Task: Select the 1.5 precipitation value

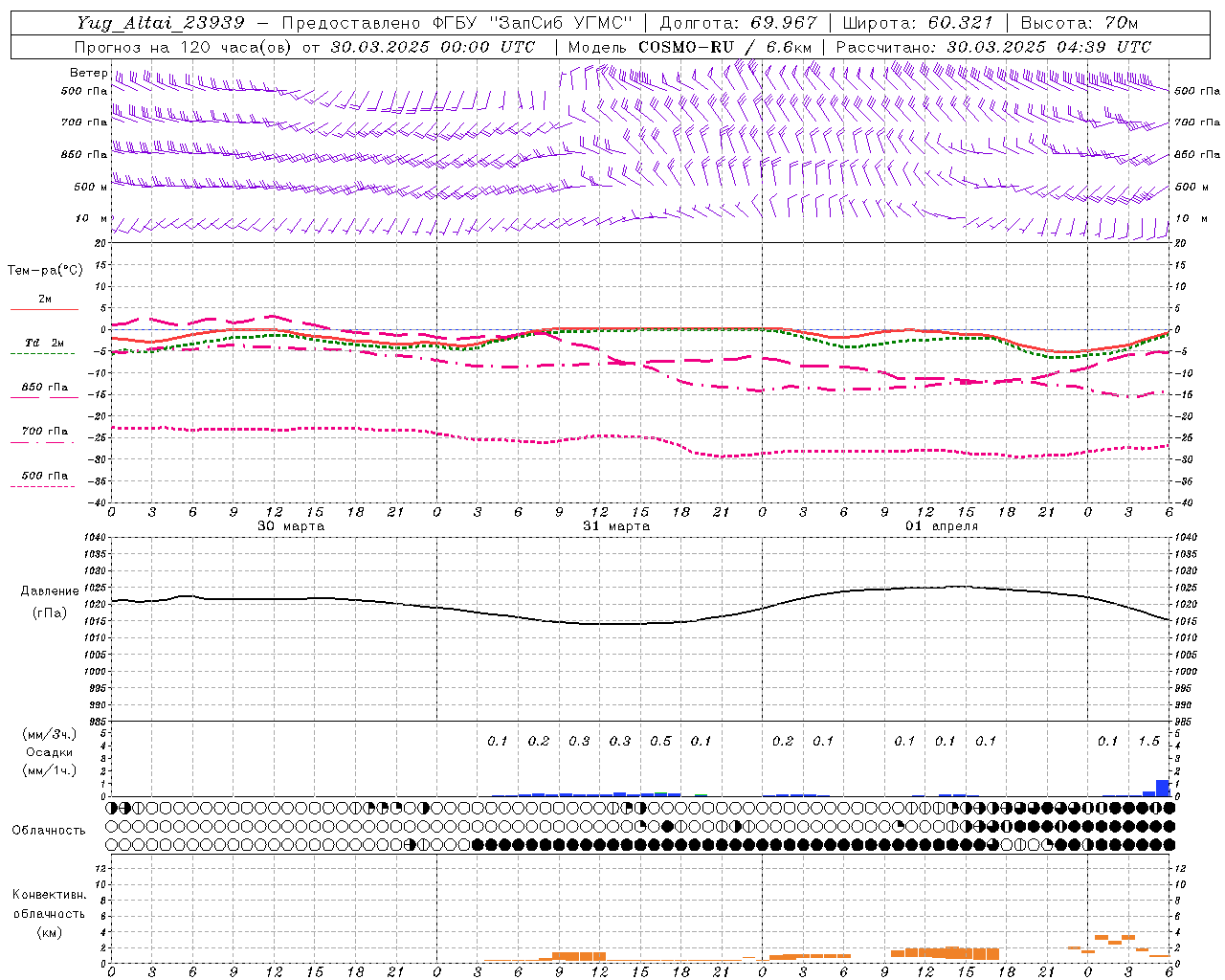Action: click(1148, 742)
